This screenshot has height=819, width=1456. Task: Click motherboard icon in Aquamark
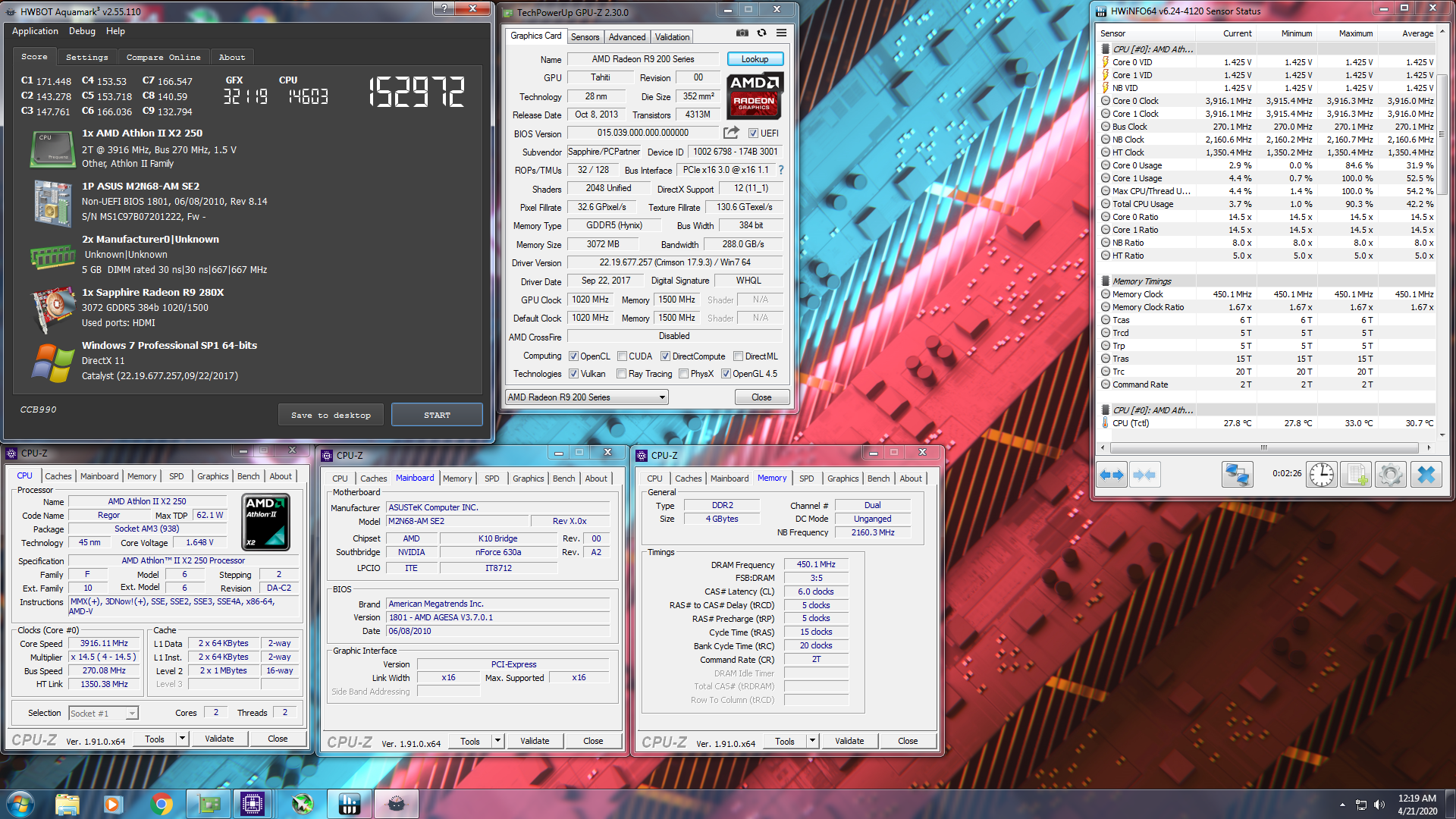pyautogui.click(x=52, y=202)
